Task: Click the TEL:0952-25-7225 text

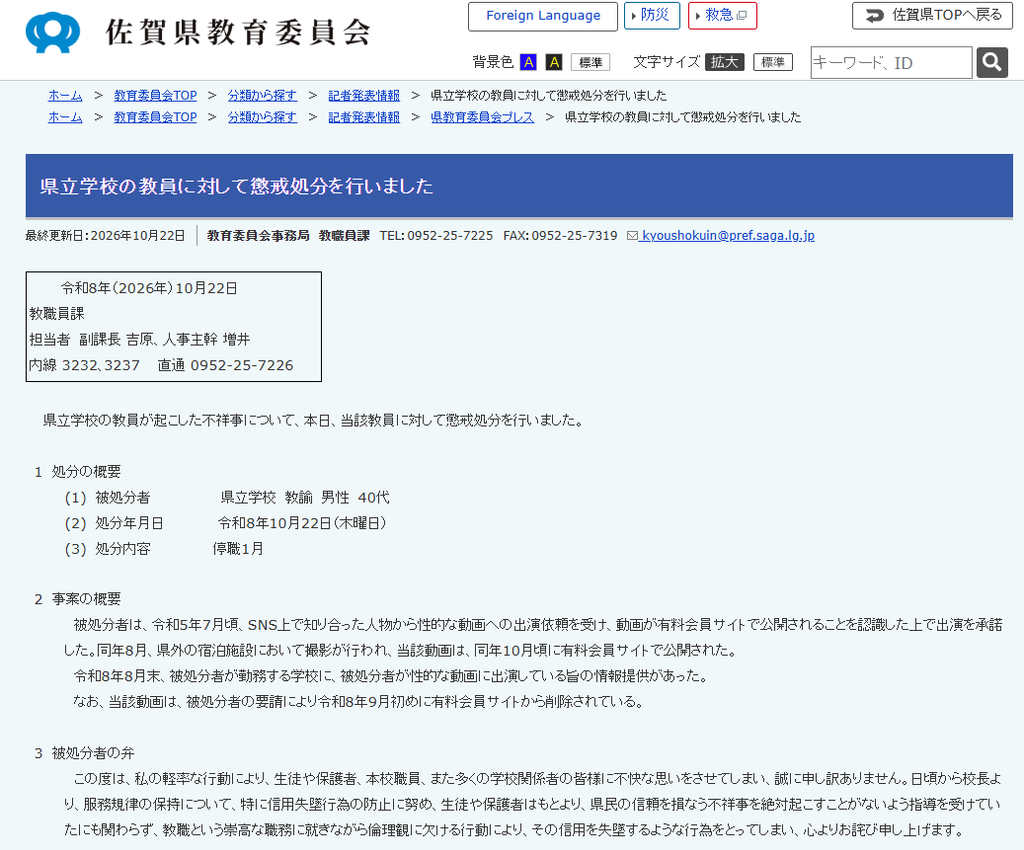Action: click(x=436, y=236)
